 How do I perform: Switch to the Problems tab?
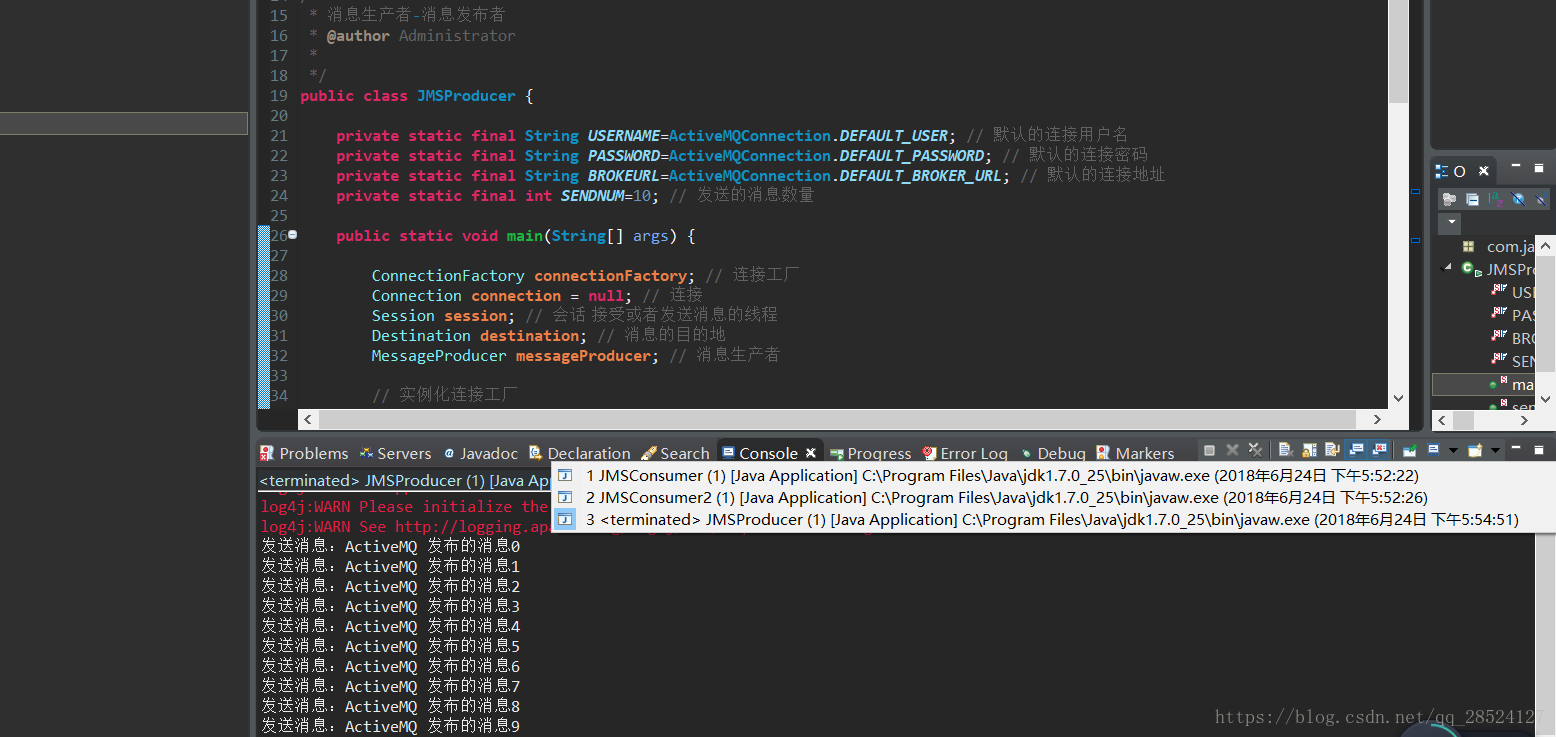[x=303, y=453]
